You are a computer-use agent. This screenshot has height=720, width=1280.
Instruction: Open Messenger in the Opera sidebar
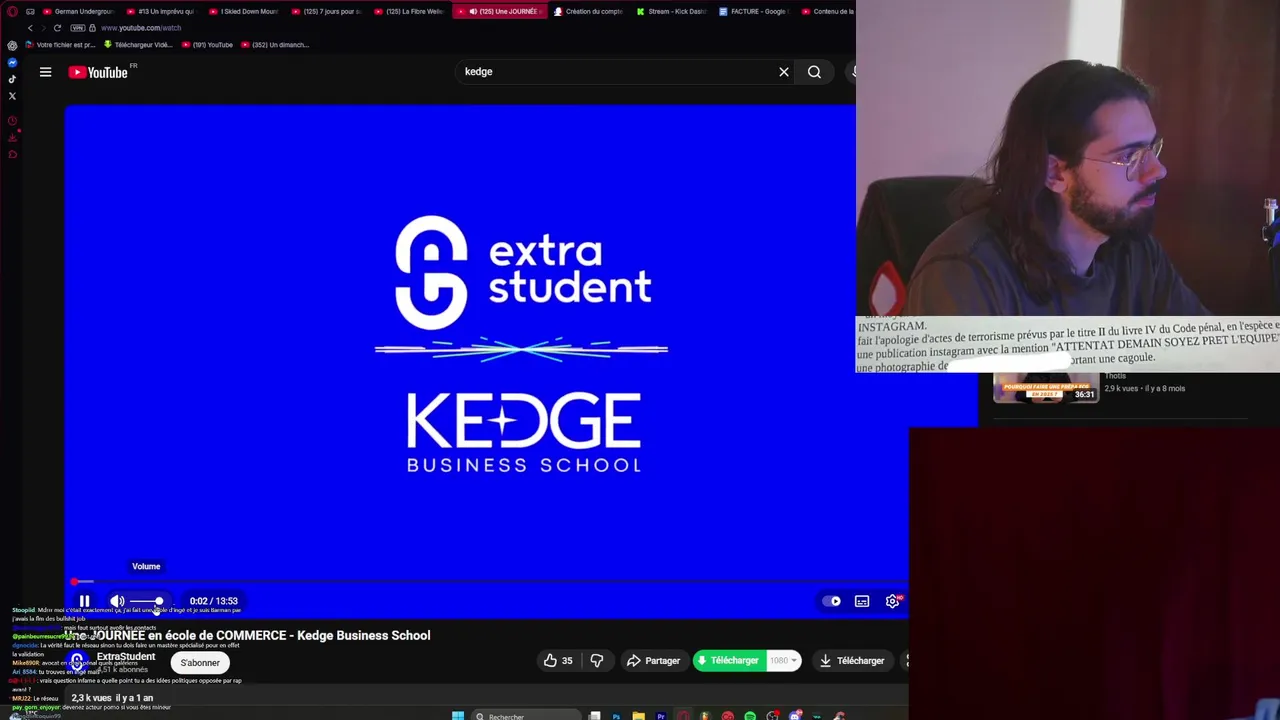click(x=12, y=62)
